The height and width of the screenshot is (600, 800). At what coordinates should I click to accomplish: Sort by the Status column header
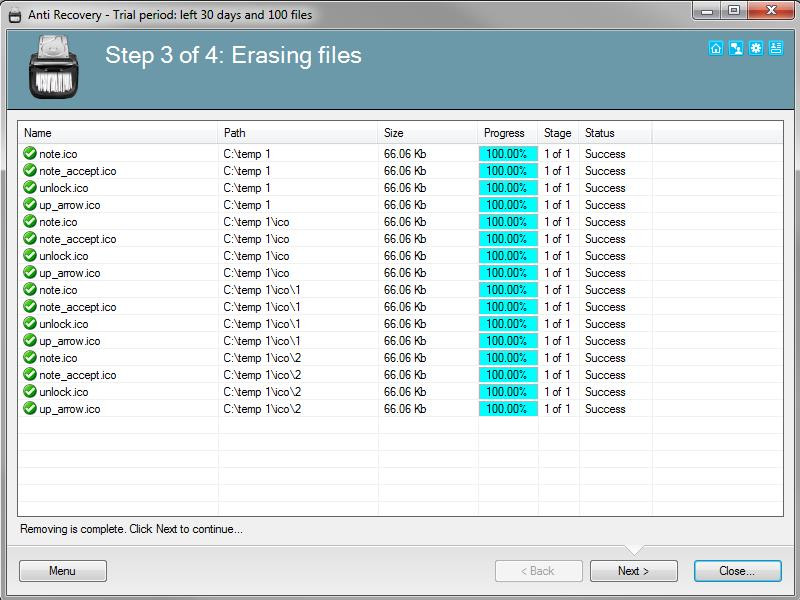[x=615, y=133]
